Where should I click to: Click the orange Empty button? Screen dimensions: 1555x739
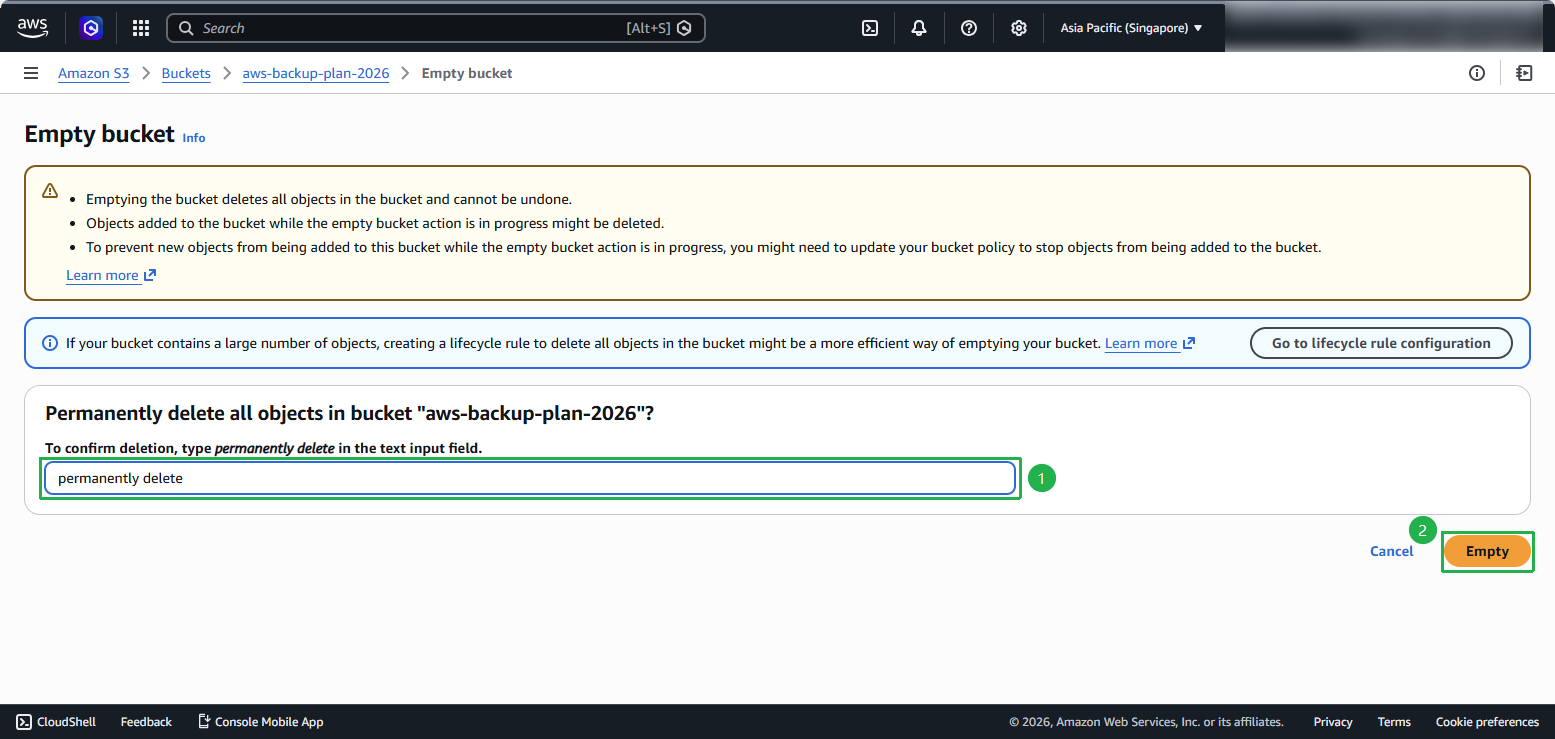coord(1487,551)
